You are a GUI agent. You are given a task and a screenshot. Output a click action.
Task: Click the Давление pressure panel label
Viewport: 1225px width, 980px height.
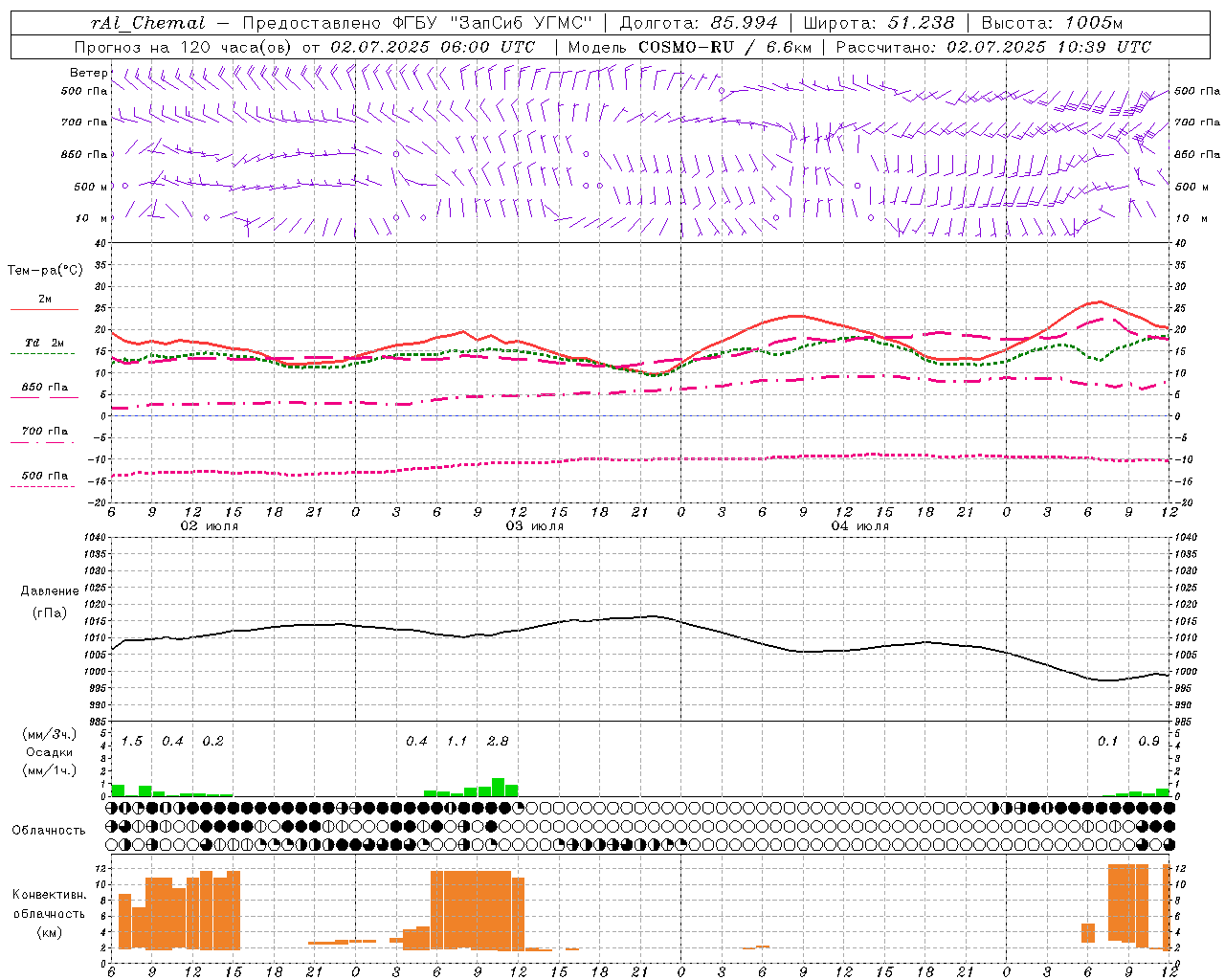tap(49, 591)
